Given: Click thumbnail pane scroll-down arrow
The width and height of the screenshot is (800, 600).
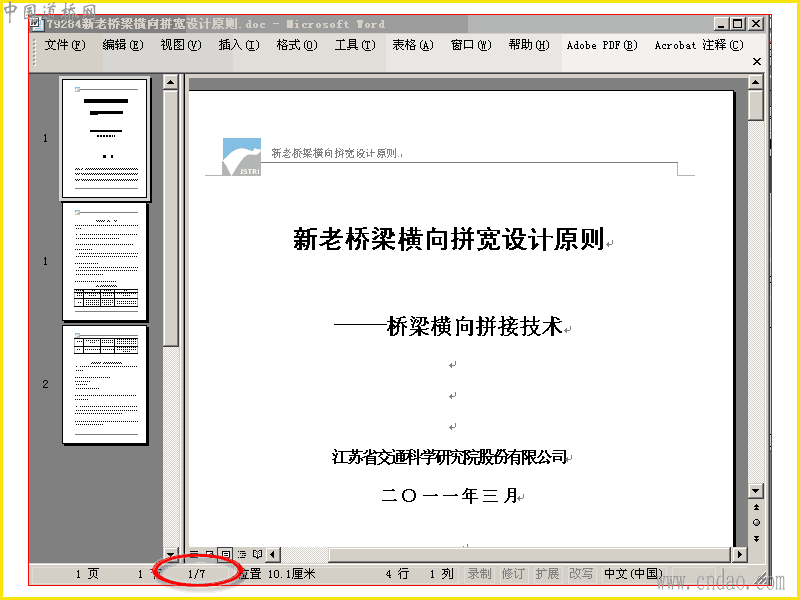Looking at the screenshot, I should 170,554.
